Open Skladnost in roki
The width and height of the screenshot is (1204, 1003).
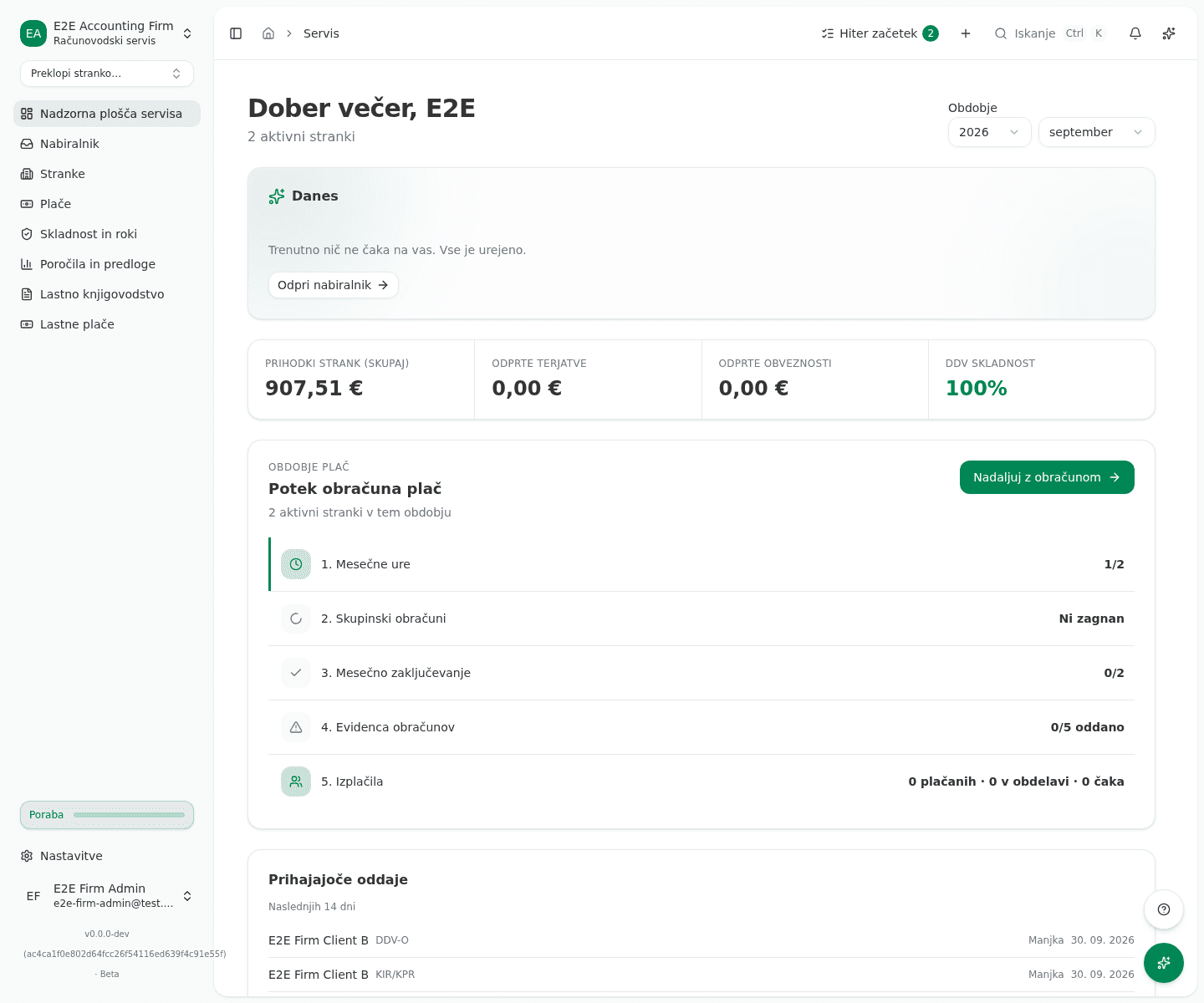(107, 234)
